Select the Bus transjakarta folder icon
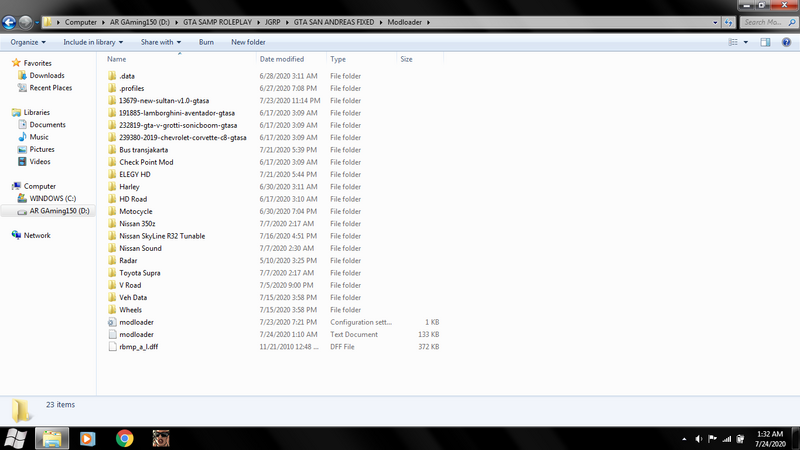Screen dimensions: 800x450 click(x=112, y=150)
